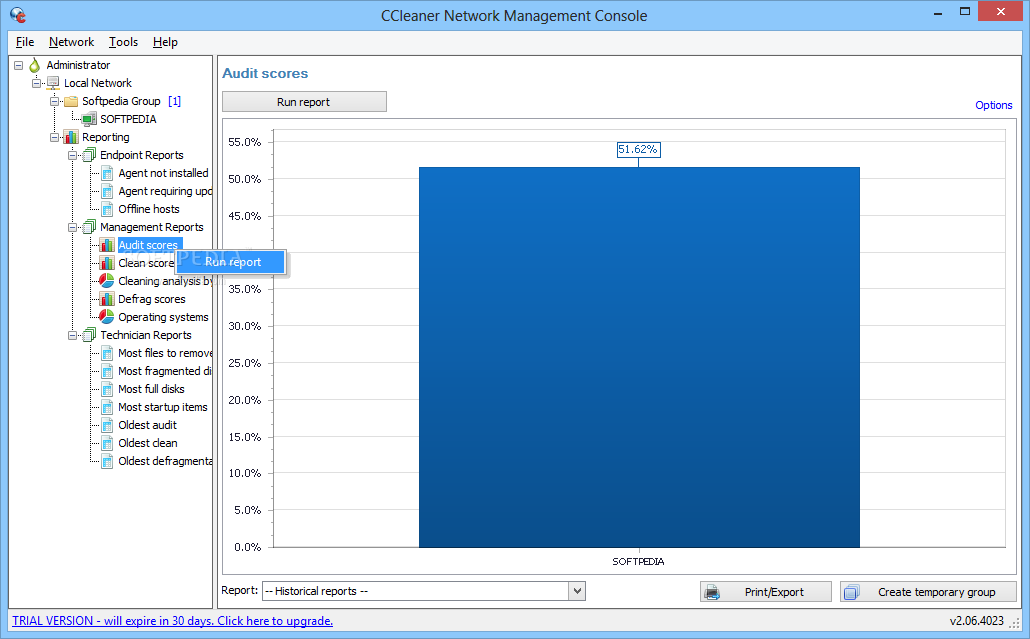Open the Tools menu
This screenshot has height=639, width=1030.
pos(123,42)
